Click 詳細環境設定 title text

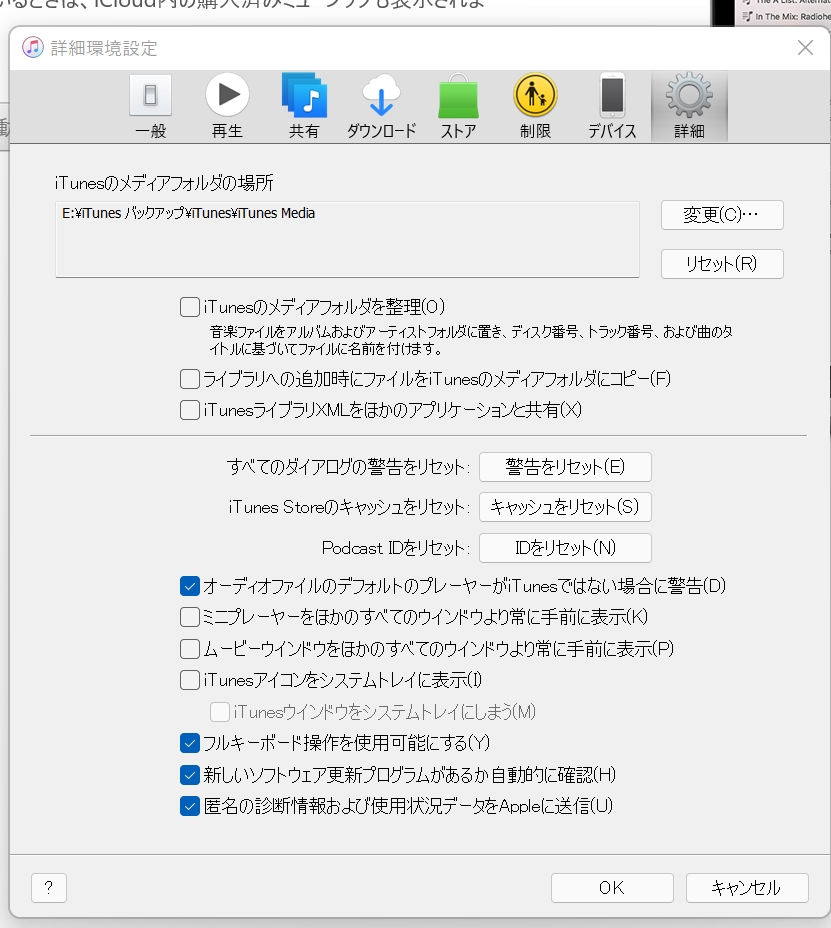tap(104, 48)
